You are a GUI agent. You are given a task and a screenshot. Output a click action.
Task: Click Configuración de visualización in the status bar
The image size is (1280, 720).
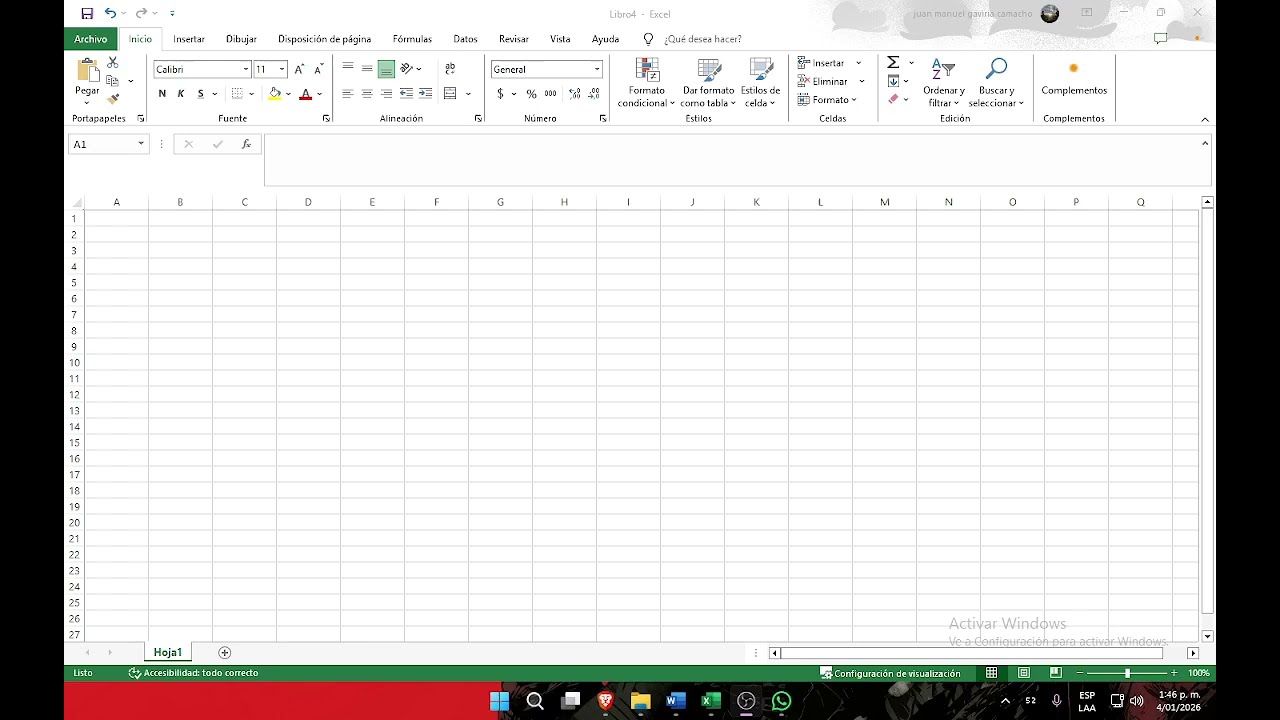(x=890, y=673)
